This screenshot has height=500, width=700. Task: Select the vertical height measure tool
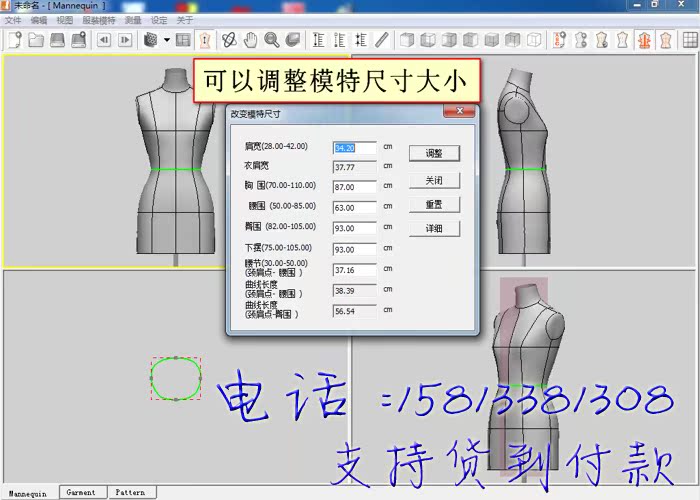pyautogui.click(x=318, y=40)
